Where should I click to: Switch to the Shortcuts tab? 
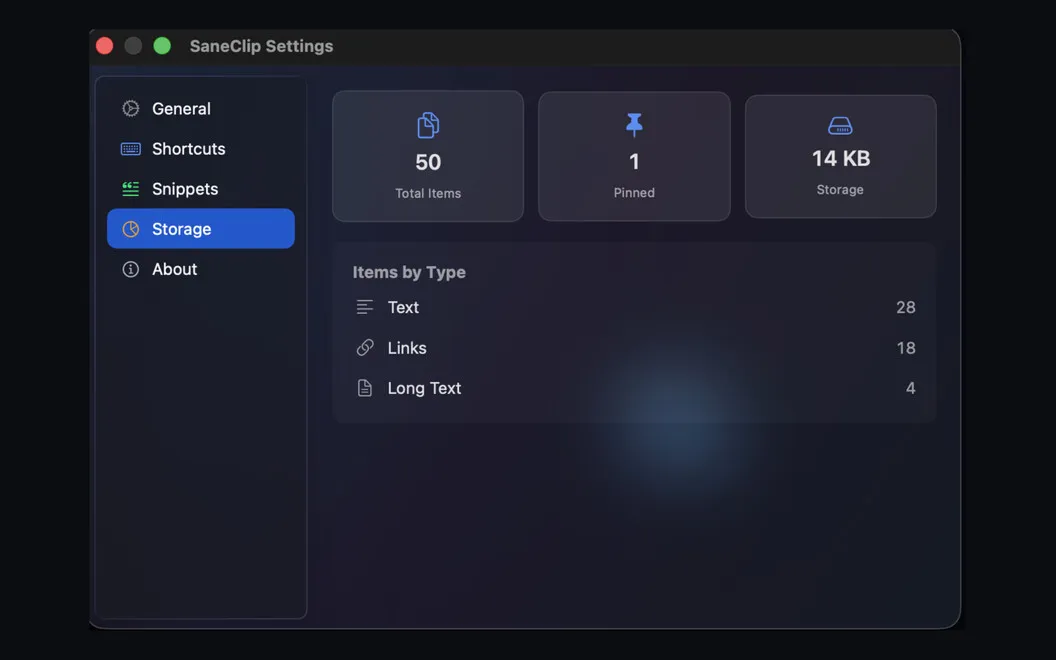(x=201, y=149)
